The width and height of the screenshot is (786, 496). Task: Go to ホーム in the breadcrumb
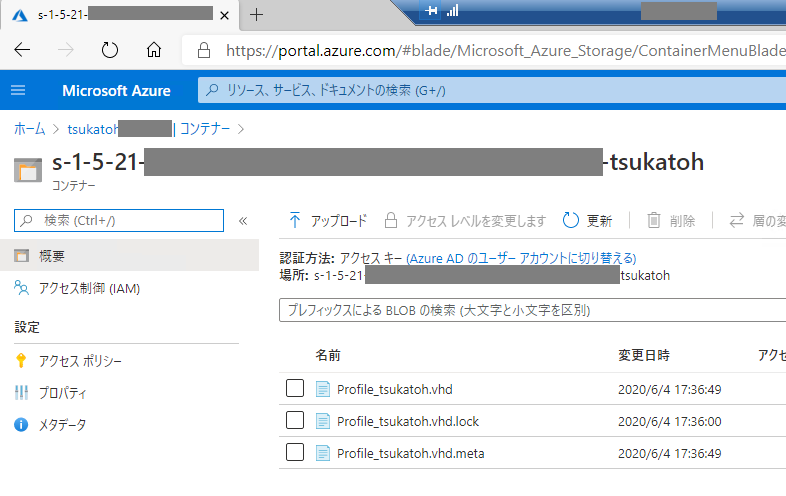coord(30,129)
